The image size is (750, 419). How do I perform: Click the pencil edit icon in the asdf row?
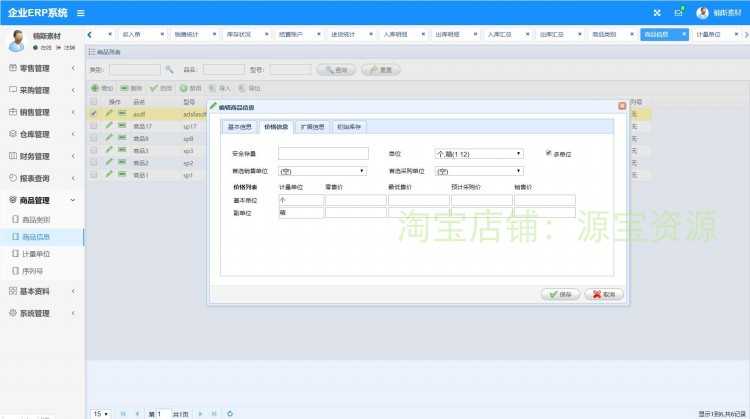point(109,113)
